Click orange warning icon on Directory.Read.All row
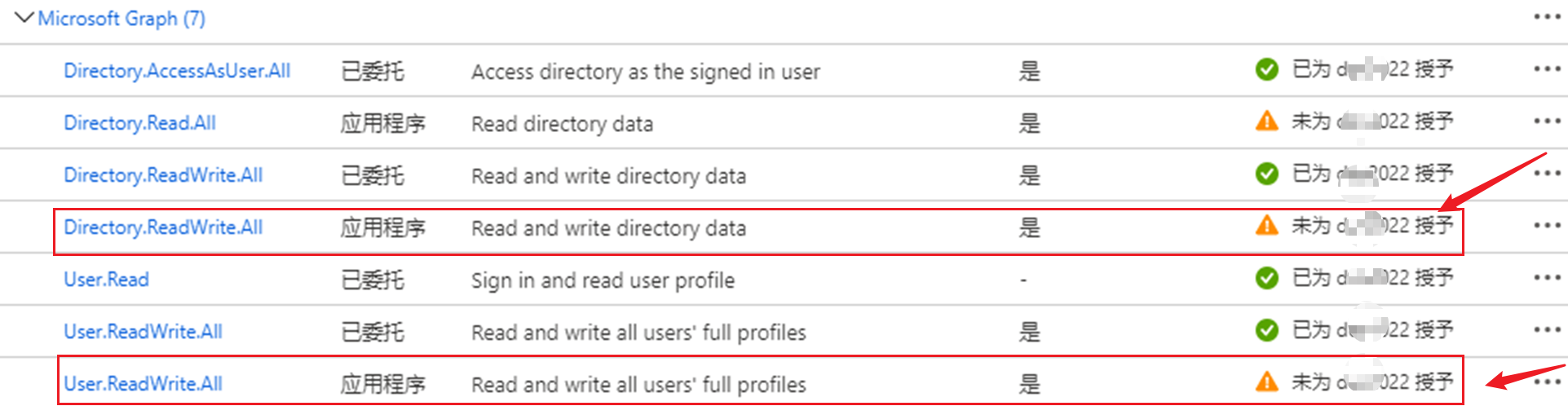Viewport: 1568px width, 406px height. click(1267, 121)
